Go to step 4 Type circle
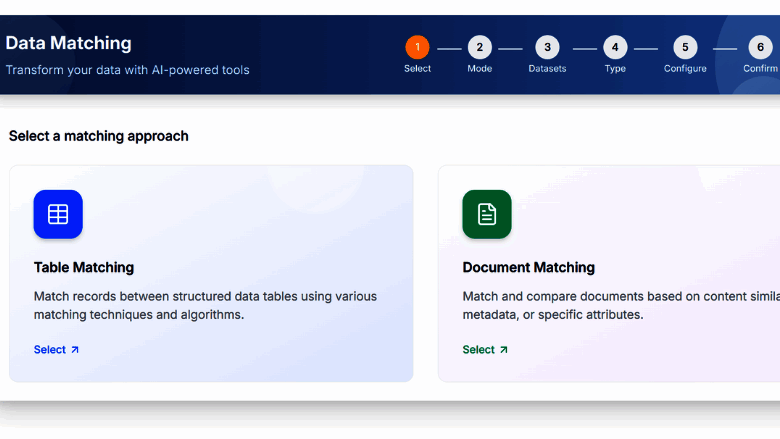Viewport: 780px width, 439px height. [x=615, y=47]
